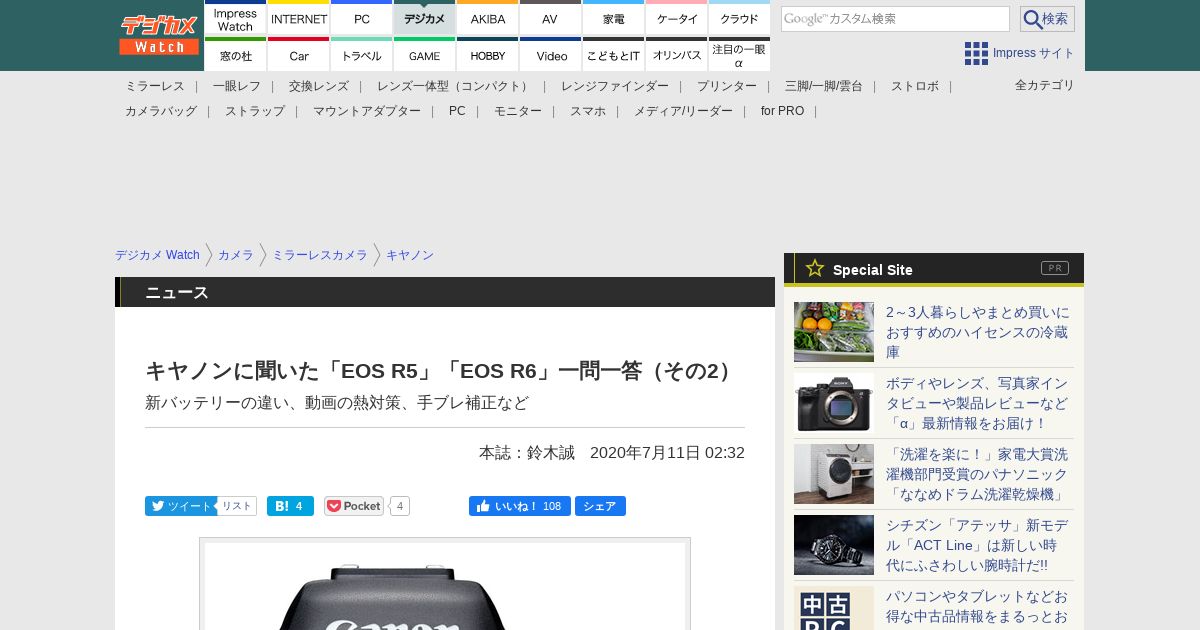The width and height of the screenshot is (1200, 630).
Task: Open パナソニック ななめドラム洗濯乾燥機 link
Action: point(977,474)
